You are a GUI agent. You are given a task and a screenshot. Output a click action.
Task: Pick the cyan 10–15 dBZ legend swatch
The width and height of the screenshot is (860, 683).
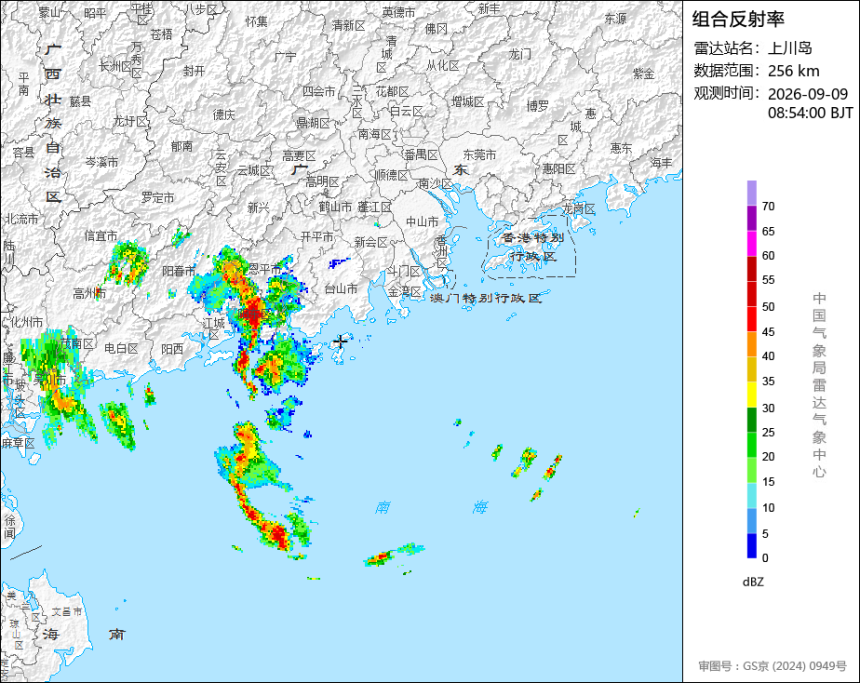(x=751, y=495)
